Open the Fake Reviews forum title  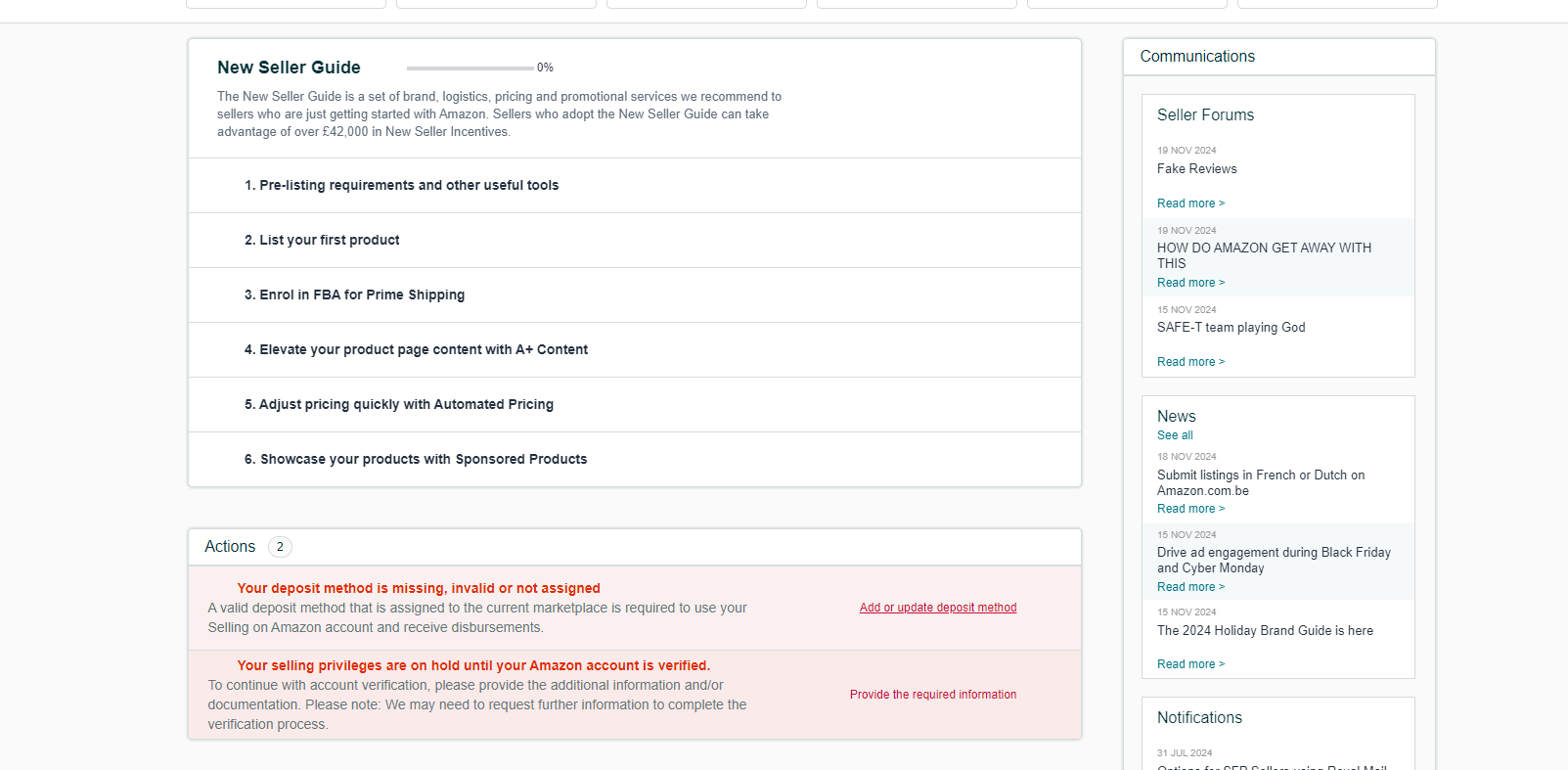[1196, 169]
